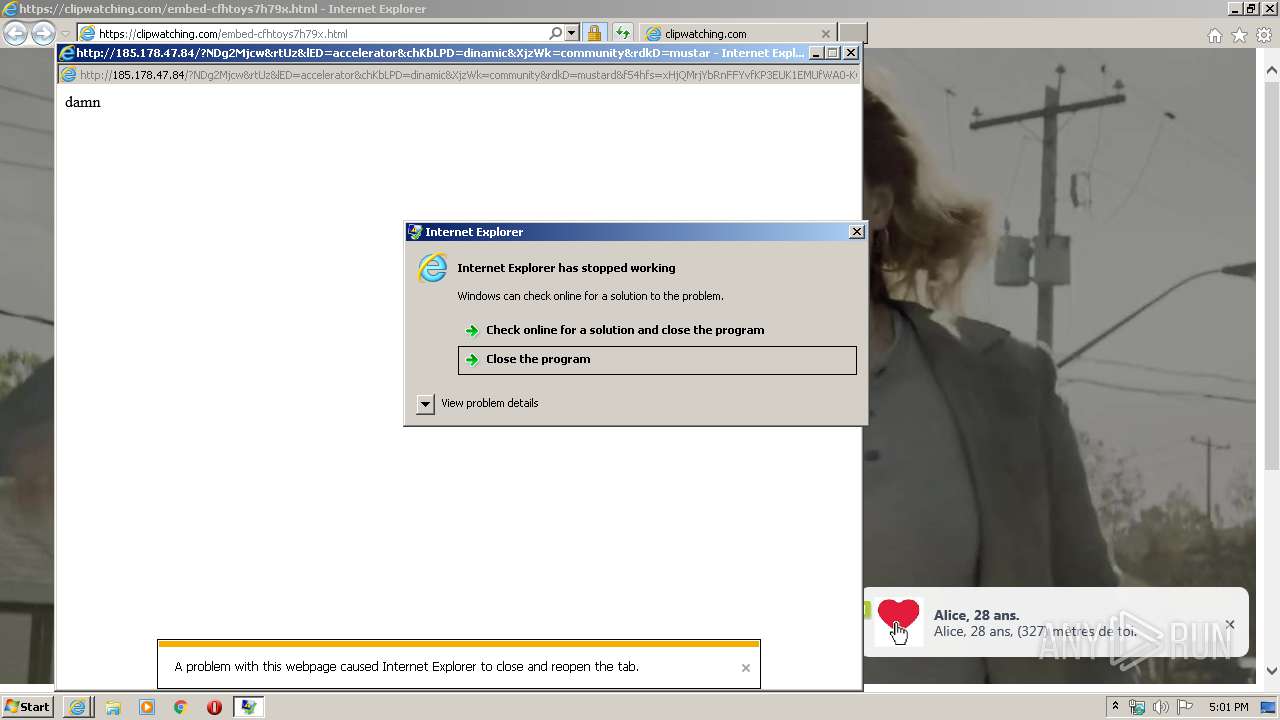Open Action Center flag icon
Screen dimensions: 1280x720
click(1184, 707)
